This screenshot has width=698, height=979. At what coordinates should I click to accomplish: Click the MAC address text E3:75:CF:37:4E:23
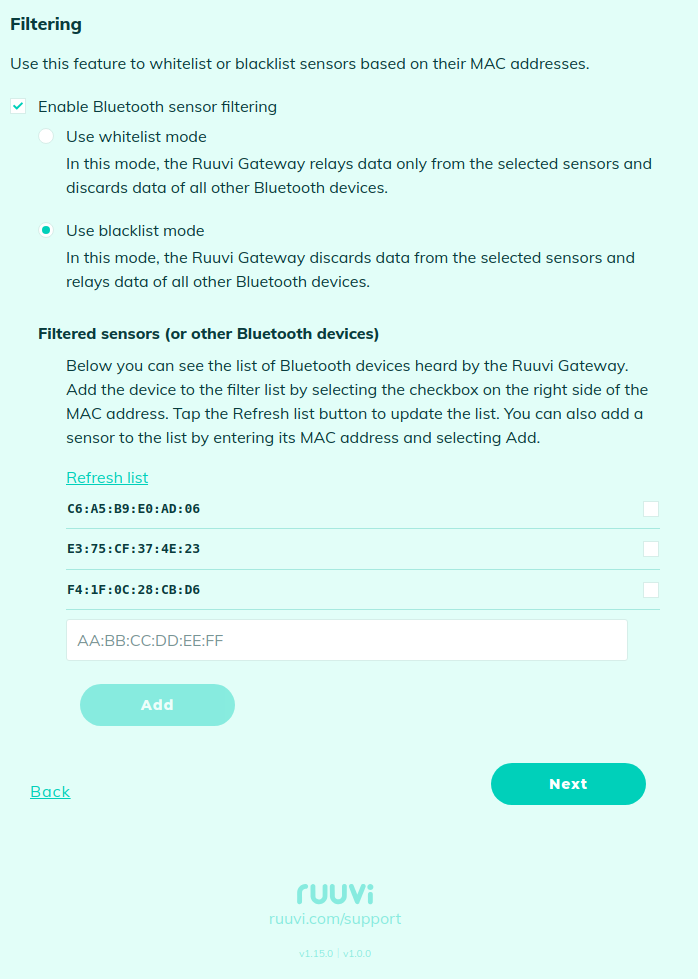click(x=133, y=549)
